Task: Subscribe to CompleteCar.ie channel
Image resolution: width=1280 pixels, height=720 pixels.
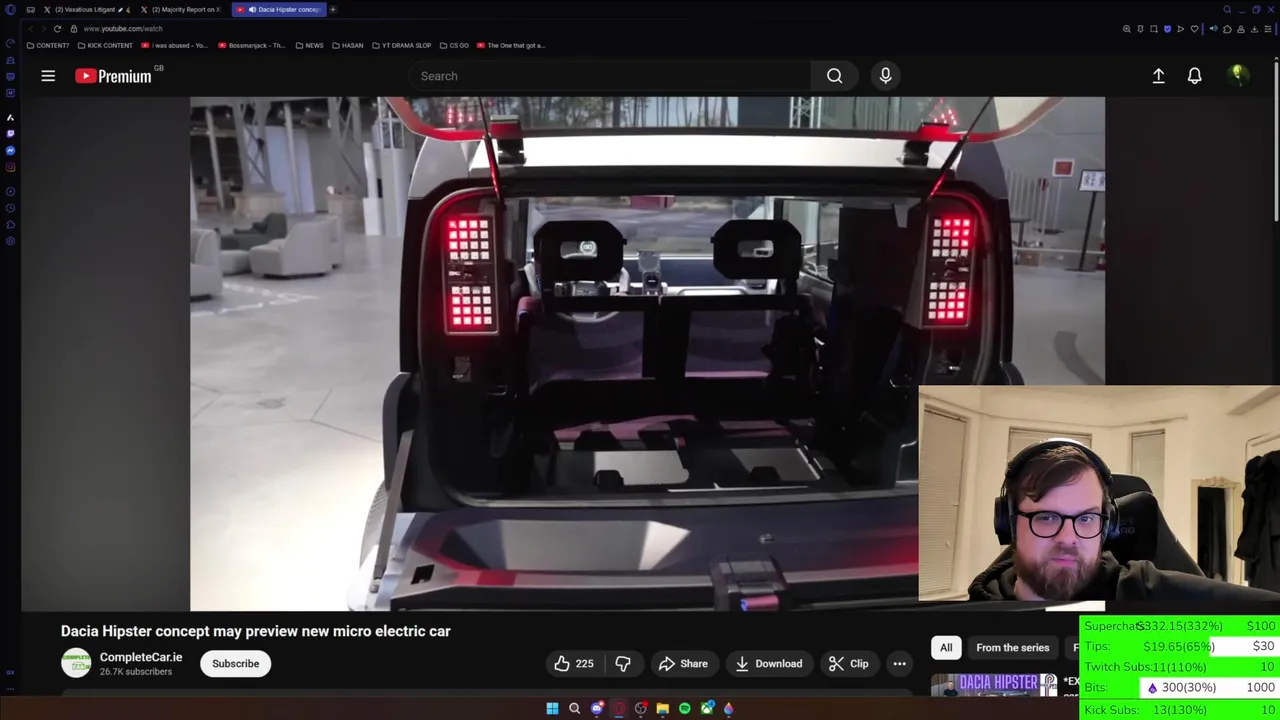Action: 235,664
